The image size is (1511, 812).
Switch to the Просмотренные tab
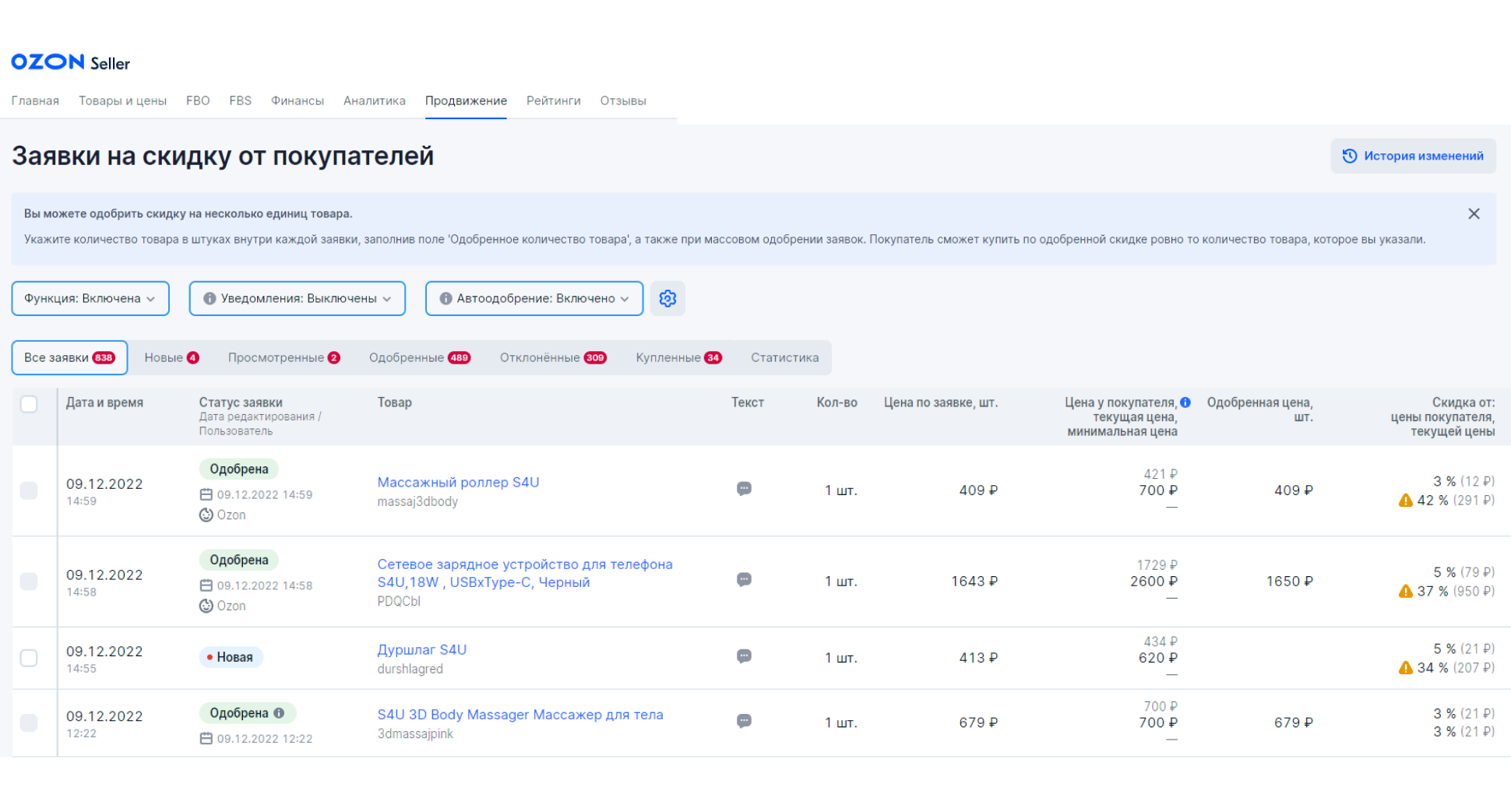(x=284, y=357)
